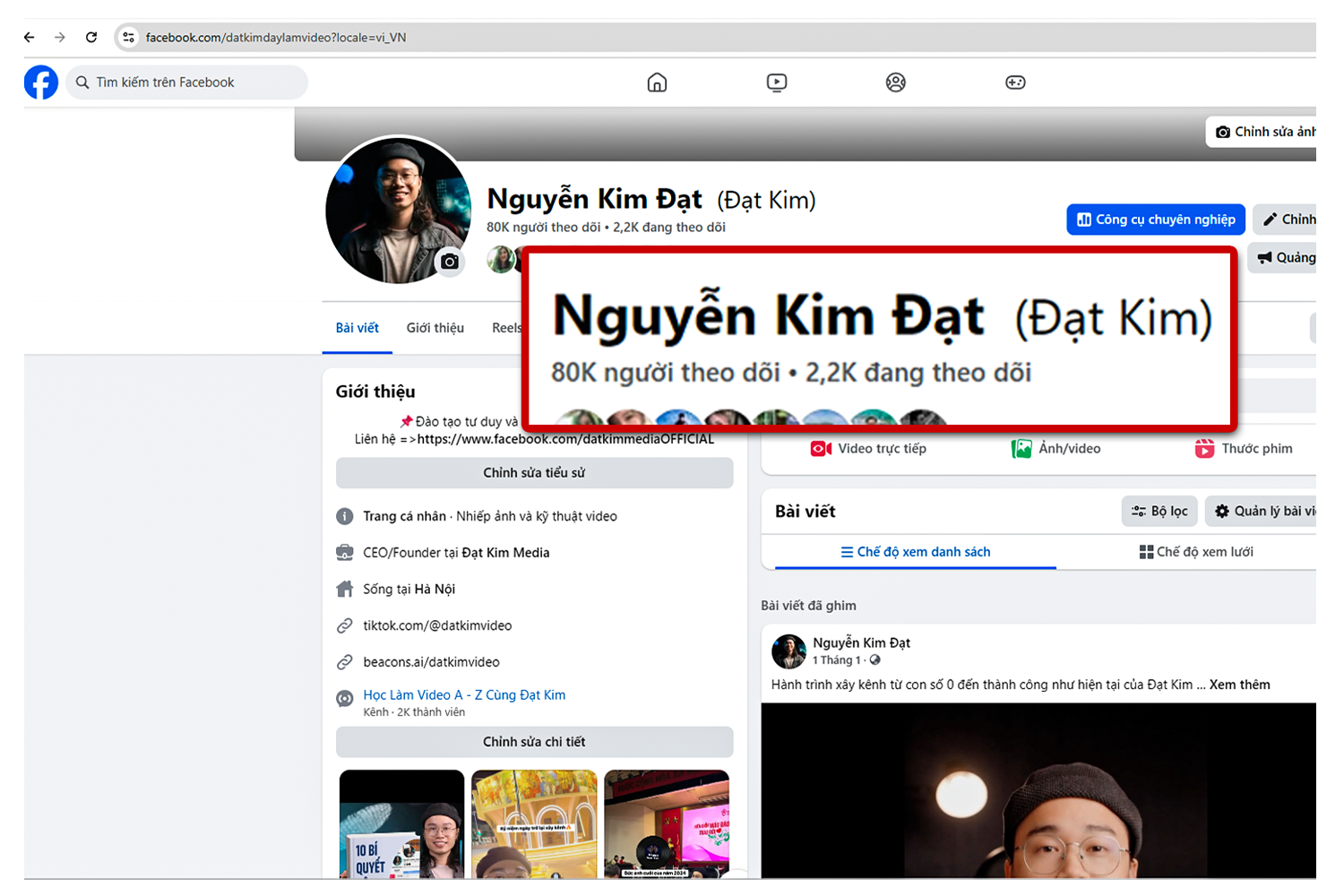Open the Bộ lọc posts filter
Viewport: 1344px width, 896px height.
(x=1159, y=512)
